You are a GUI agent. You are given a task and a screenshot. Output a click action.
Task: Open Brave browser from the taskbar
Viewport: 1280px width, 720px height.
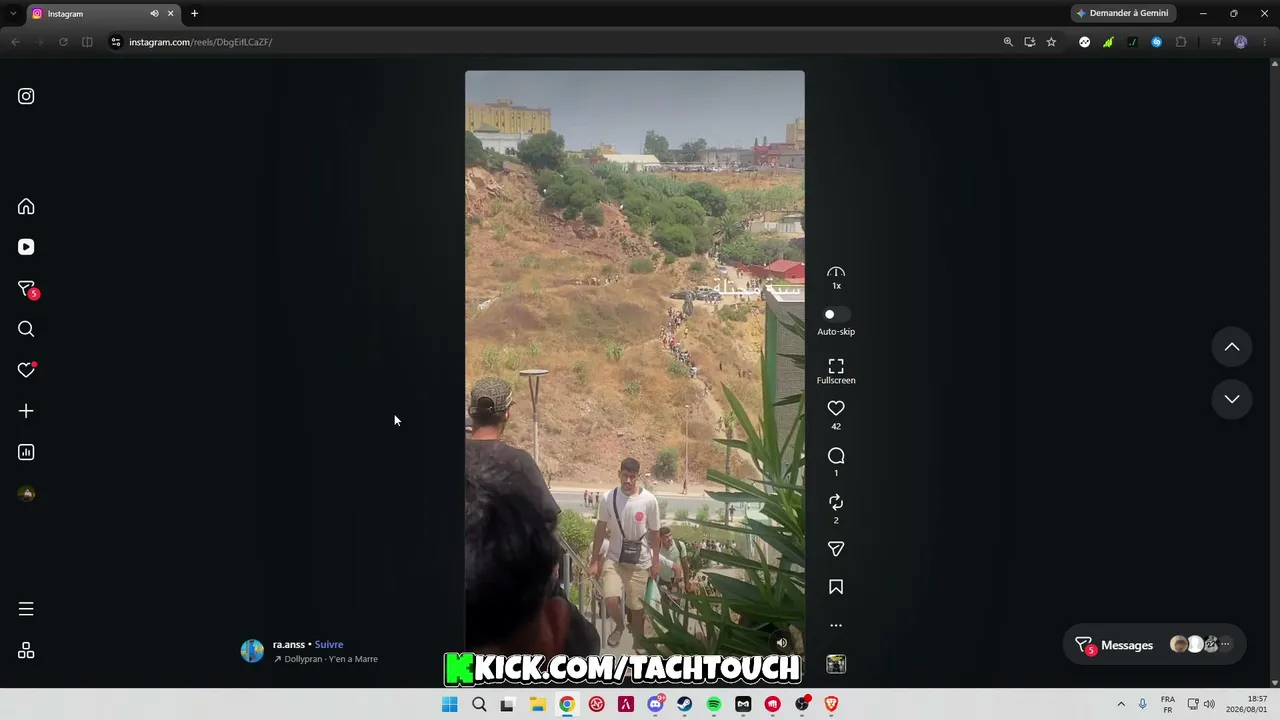coord(831,704)
